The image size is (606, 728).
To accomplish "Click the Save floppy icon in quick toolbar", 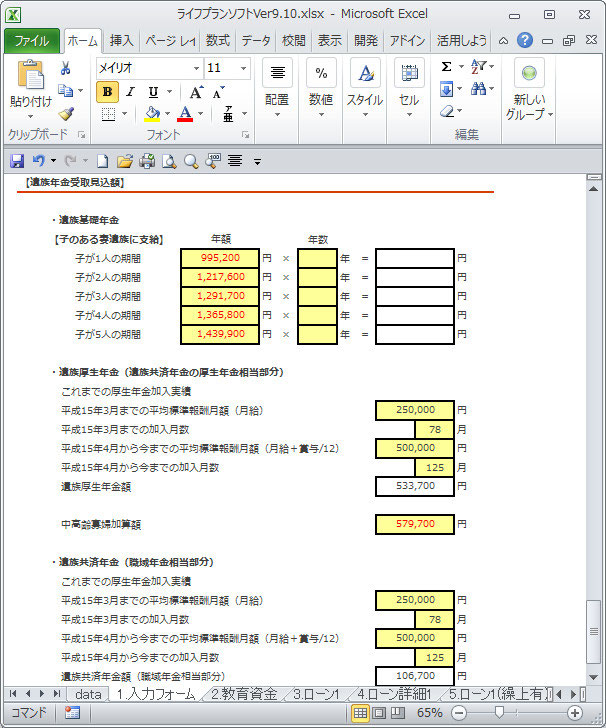I will [17, 161].
